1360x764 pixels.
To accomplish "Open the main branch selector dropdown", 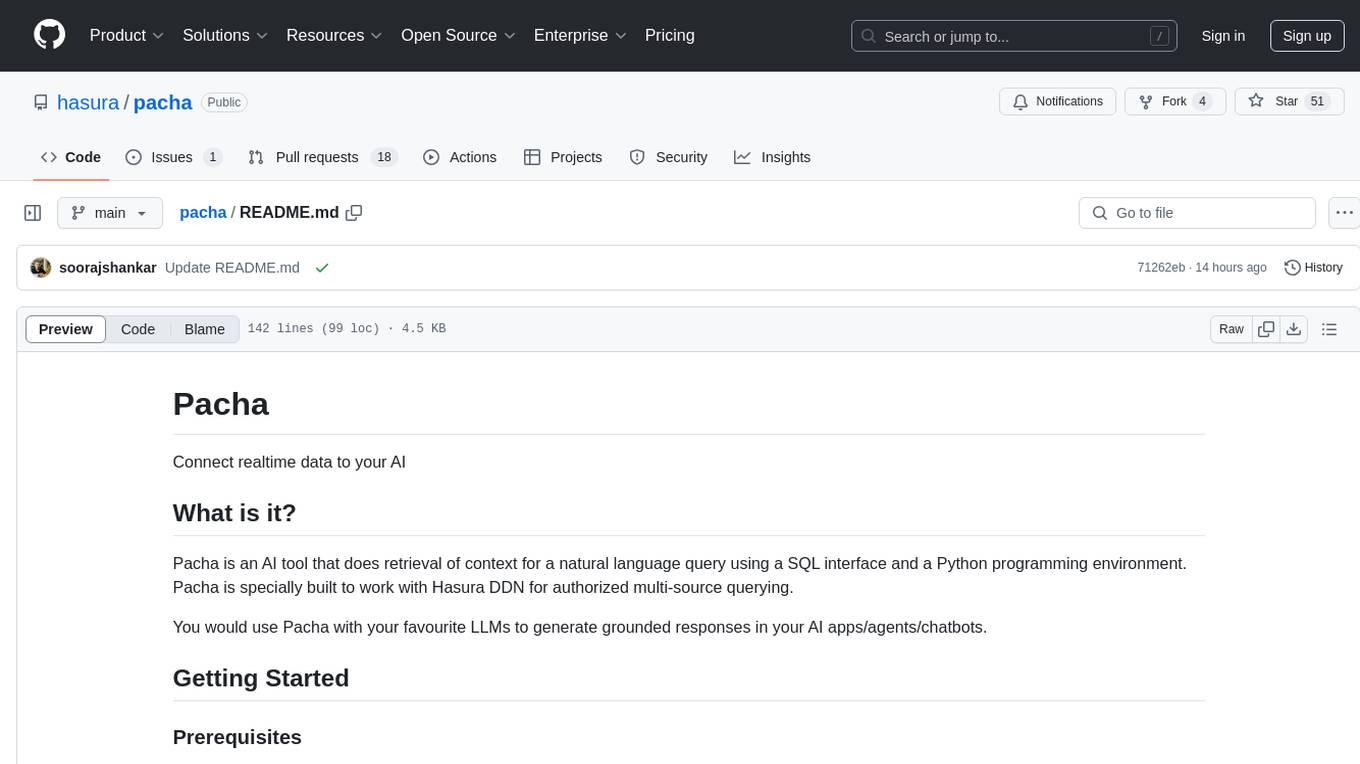I will click(x=109, y=213).
